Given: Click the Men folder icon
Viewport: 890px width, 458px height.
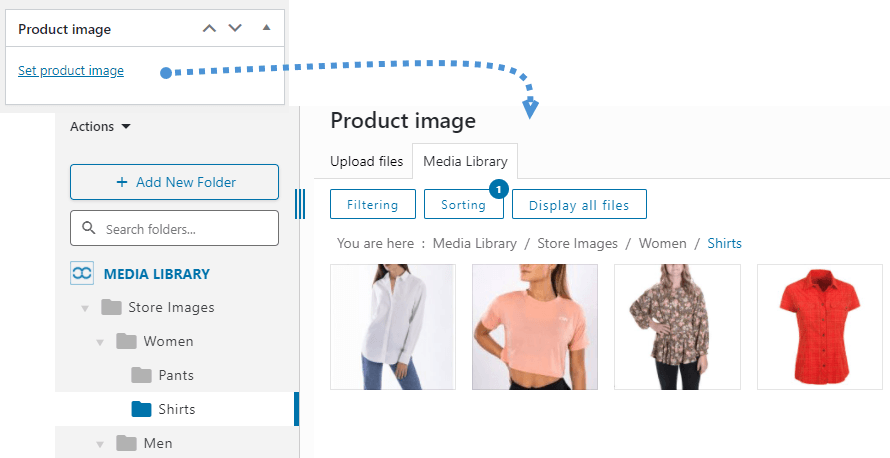Looking at the screenshot, I should (x=126, y=443).
